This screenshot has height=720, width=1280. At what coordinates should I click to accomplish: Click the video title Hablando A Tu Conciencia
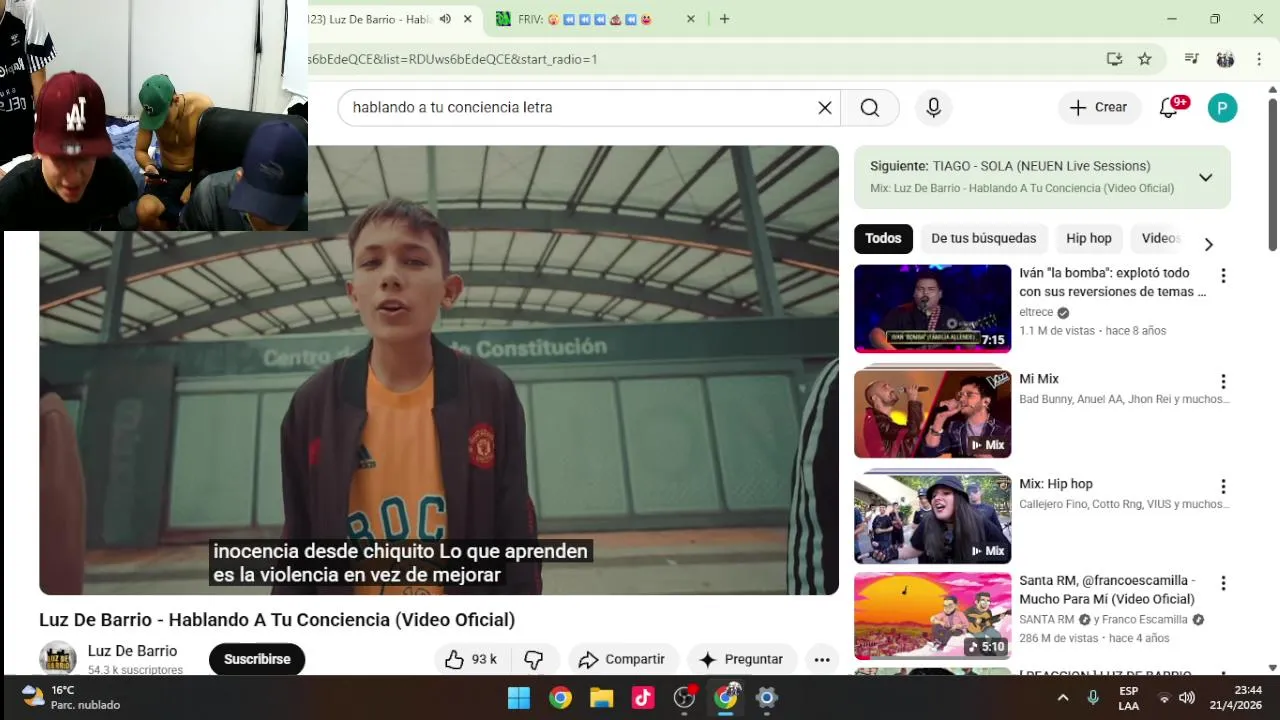pyautogui.click(x=277, y=620)
